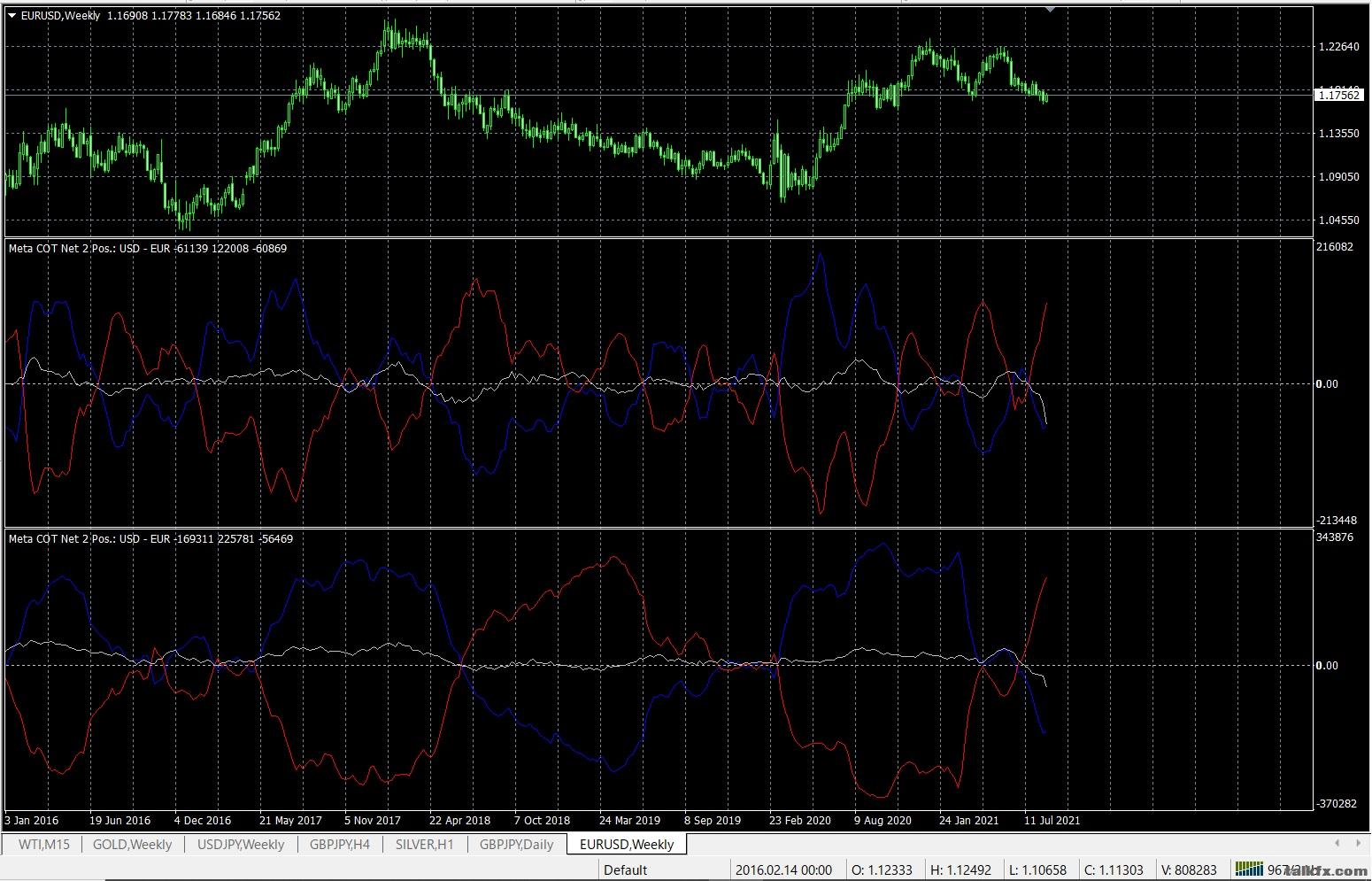
Task: Click the 2016.02.14 00:00 status field
Action: (x=784, y=869)
